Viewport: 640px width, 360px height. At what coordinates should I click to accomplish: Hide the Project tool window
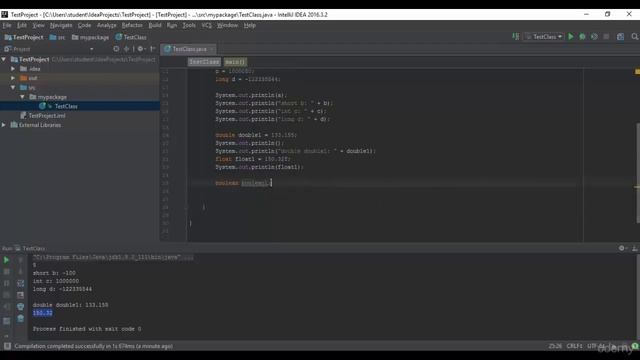pos(153,49)
